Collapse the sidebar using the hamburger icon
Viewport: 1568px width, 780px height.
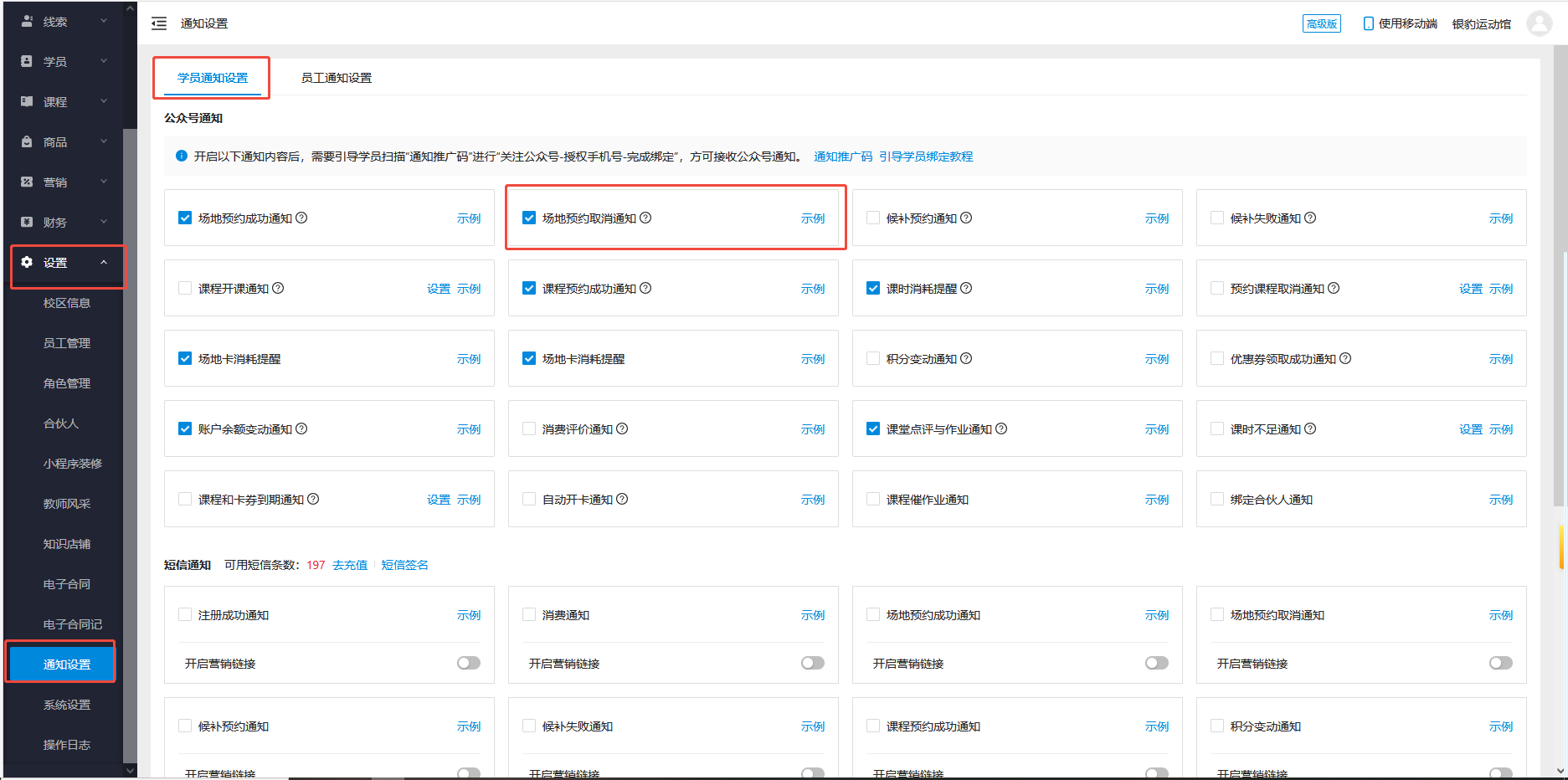tap(158, 23)
